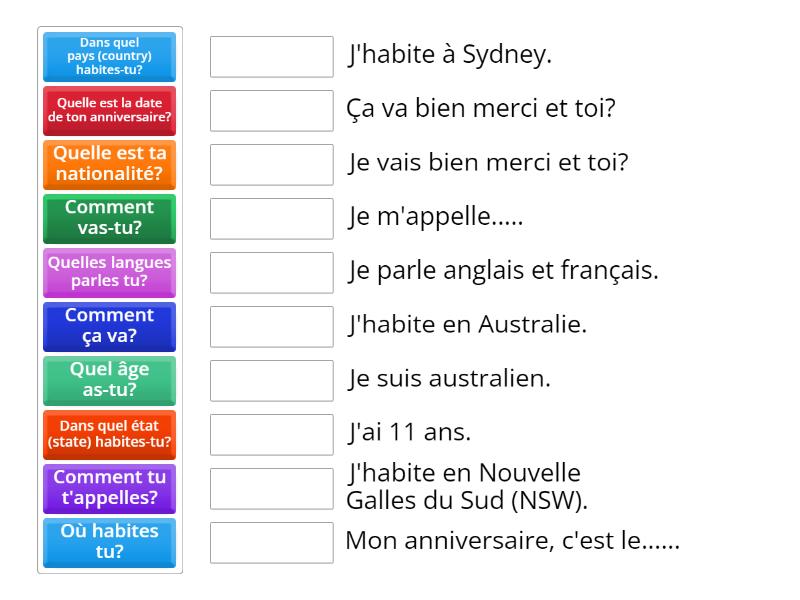Select the 'Quel âge as-tu?' card
This screenshot has height=600, width=800.
[109, 381]
